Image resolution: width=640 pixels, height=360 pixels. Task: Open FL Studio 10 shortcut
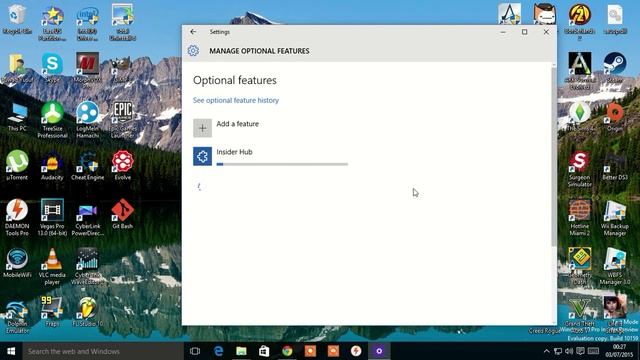pos(87,311)
